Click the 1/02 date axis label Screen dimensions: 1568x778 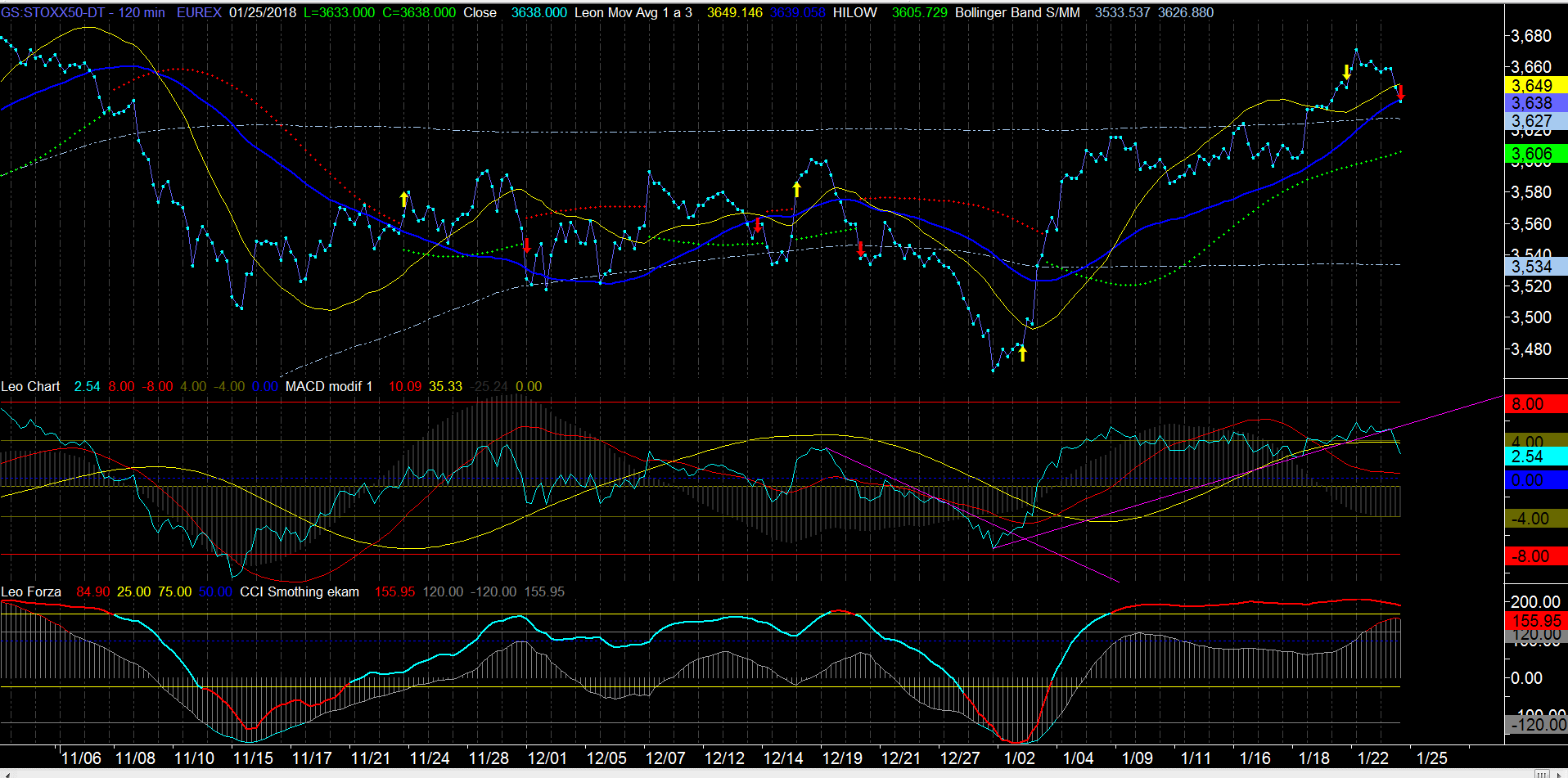point(1020,758)
